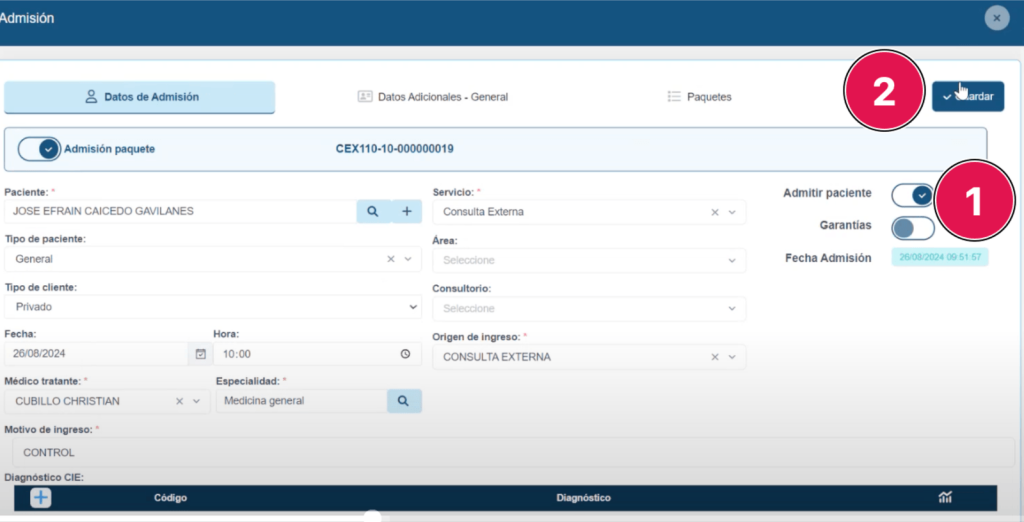The width and height of the screenshot is (1024, 522).
Task: Click the search icon next to Paciente
Action: (x=372, y=211)
